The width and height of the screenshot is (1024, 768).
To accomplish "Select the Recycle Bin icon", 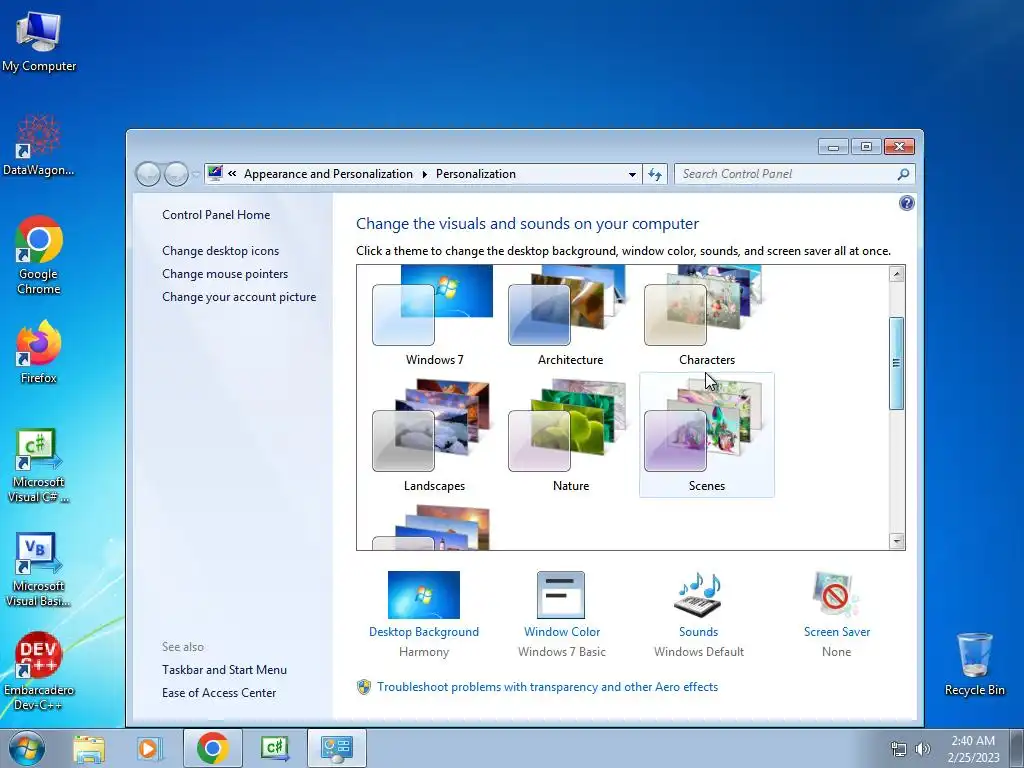I will pyautogui.click(x=974, y=664).
